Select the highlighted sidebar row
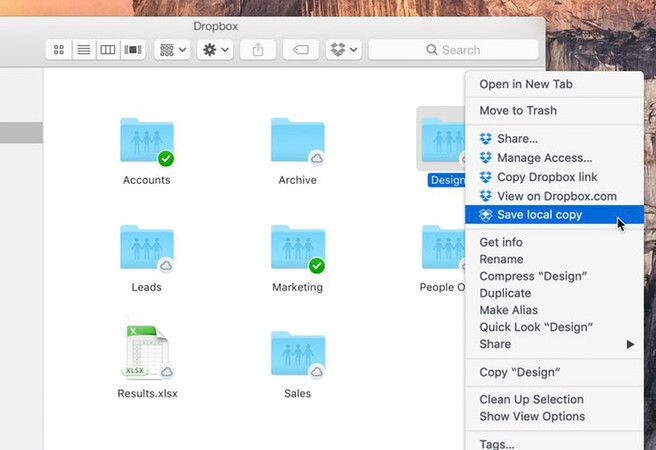Image resolution: width=656 pixels, height=450 pixels. (21, 133)
